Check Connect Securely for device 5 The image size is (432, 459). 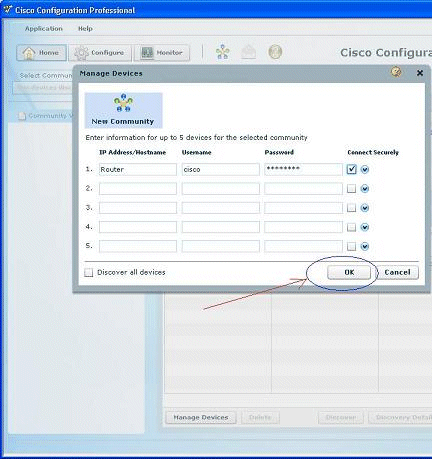click(x=351, y=247)
